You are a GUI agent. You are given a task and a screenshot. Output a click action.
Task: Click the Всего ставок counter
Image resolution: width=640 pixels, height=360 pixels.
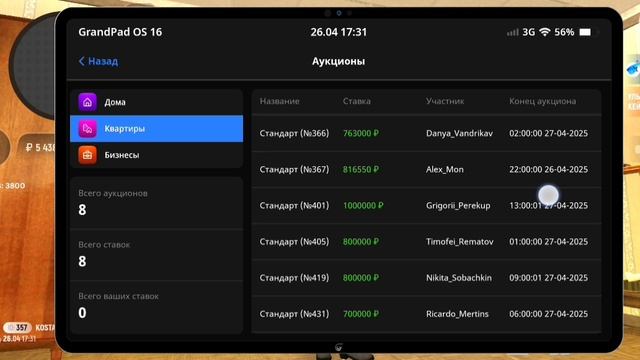156,255
